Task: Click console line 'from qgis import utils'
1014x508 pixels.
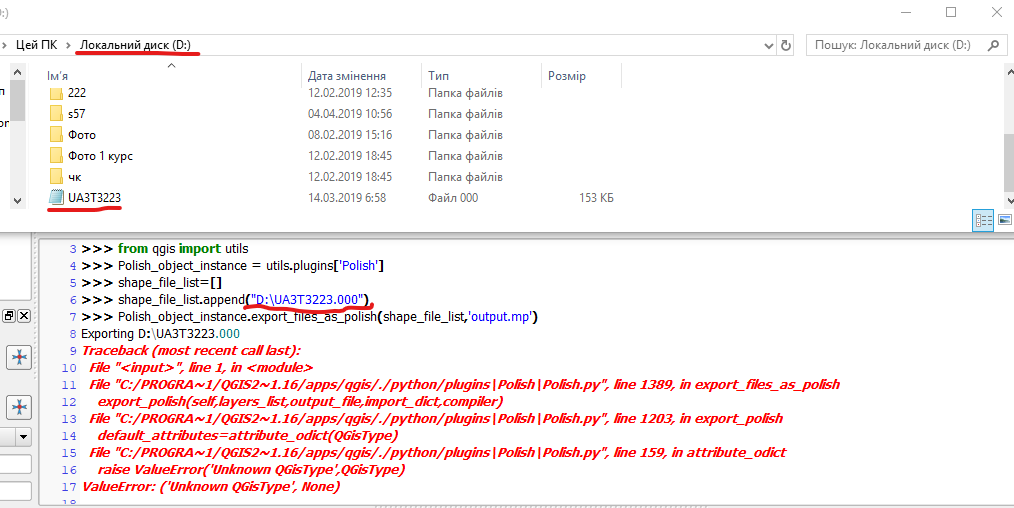Action: 183,248
